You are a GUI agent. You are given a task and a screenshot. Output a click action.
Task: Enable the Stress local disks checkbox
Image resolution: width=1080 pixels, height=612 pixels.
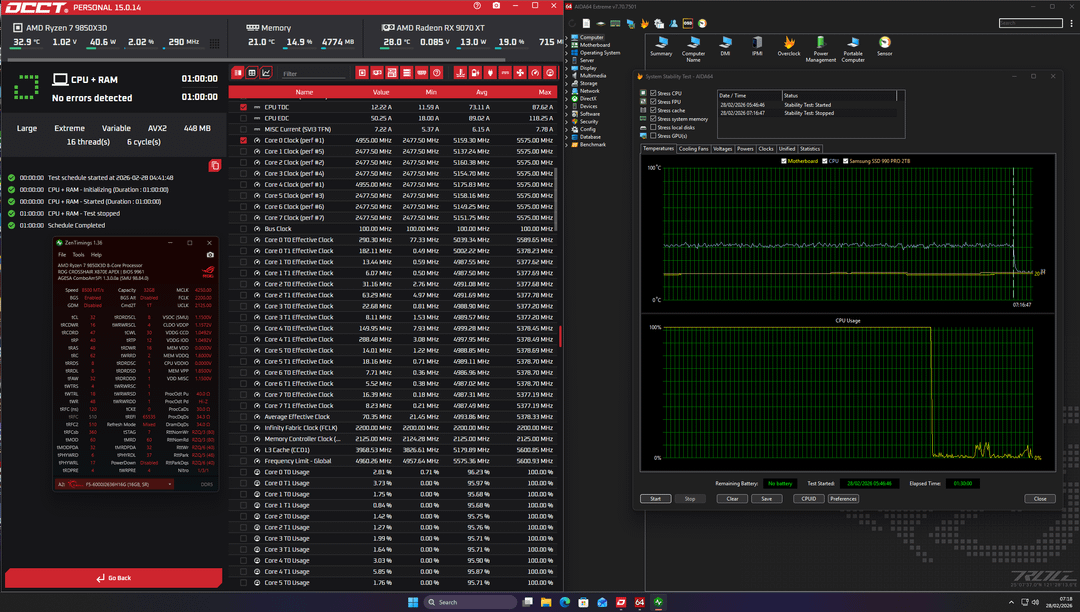click(x=653, y=127)
